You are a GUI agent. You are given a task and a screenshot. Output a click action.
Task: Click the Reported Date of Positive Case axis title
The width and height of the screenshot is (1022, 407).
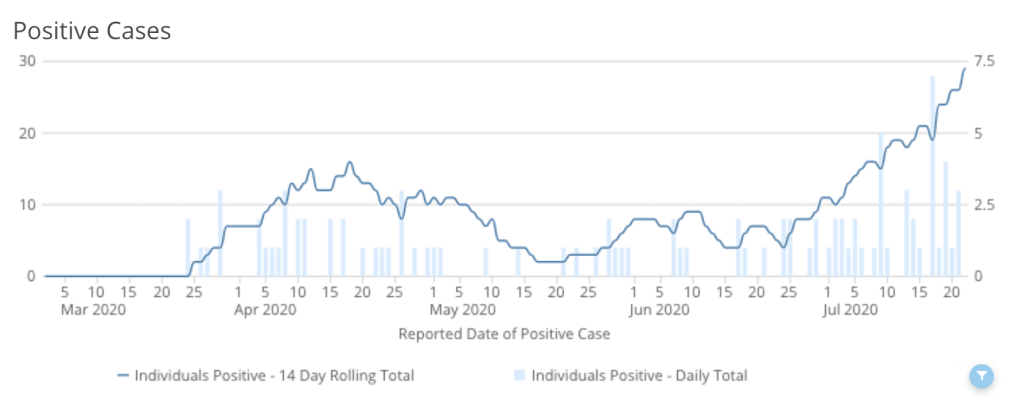(502, 333)
